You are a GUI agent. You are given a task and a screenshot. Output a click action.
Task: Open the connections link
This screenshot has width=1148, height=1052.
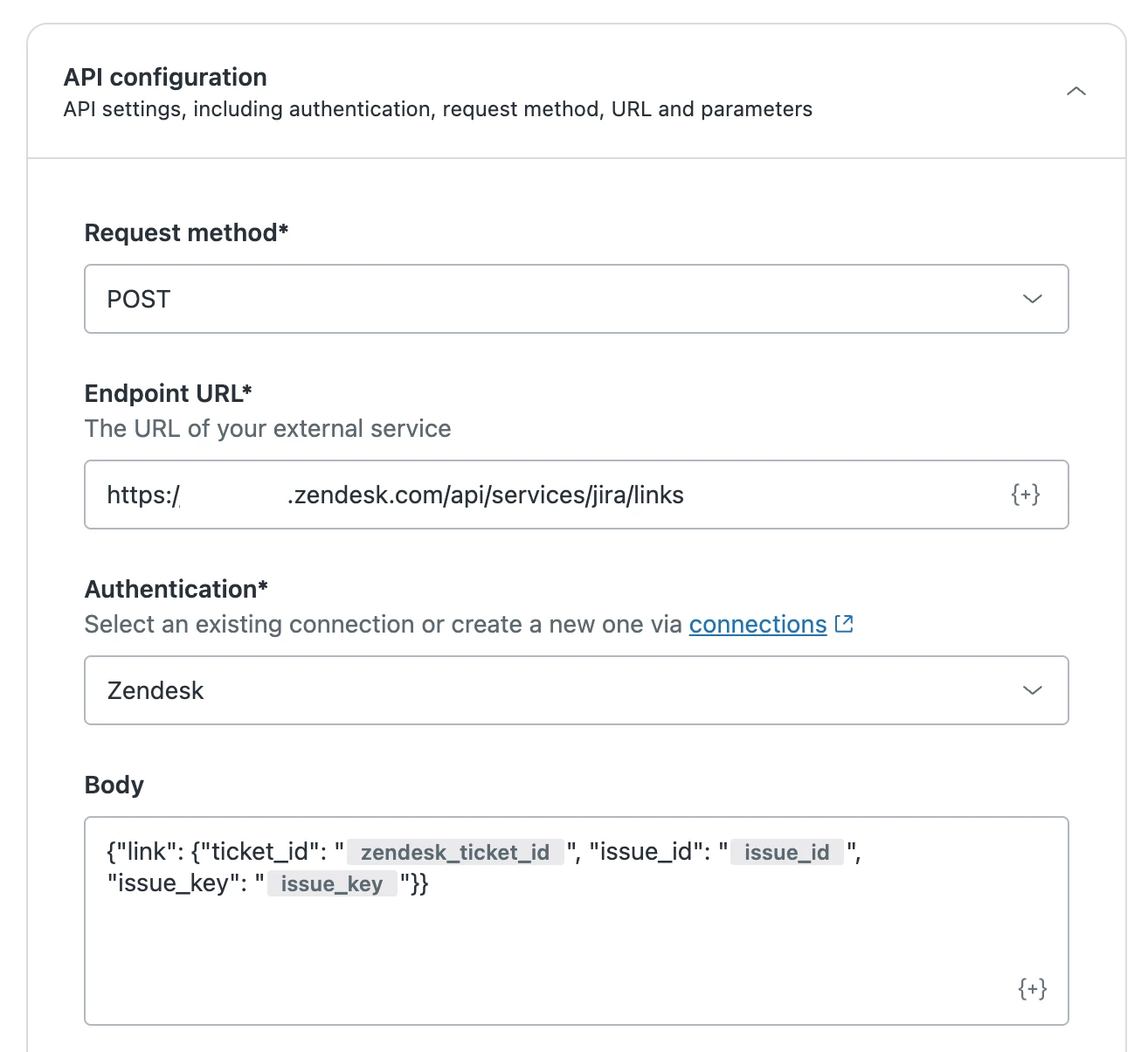(x=757, y=625)
